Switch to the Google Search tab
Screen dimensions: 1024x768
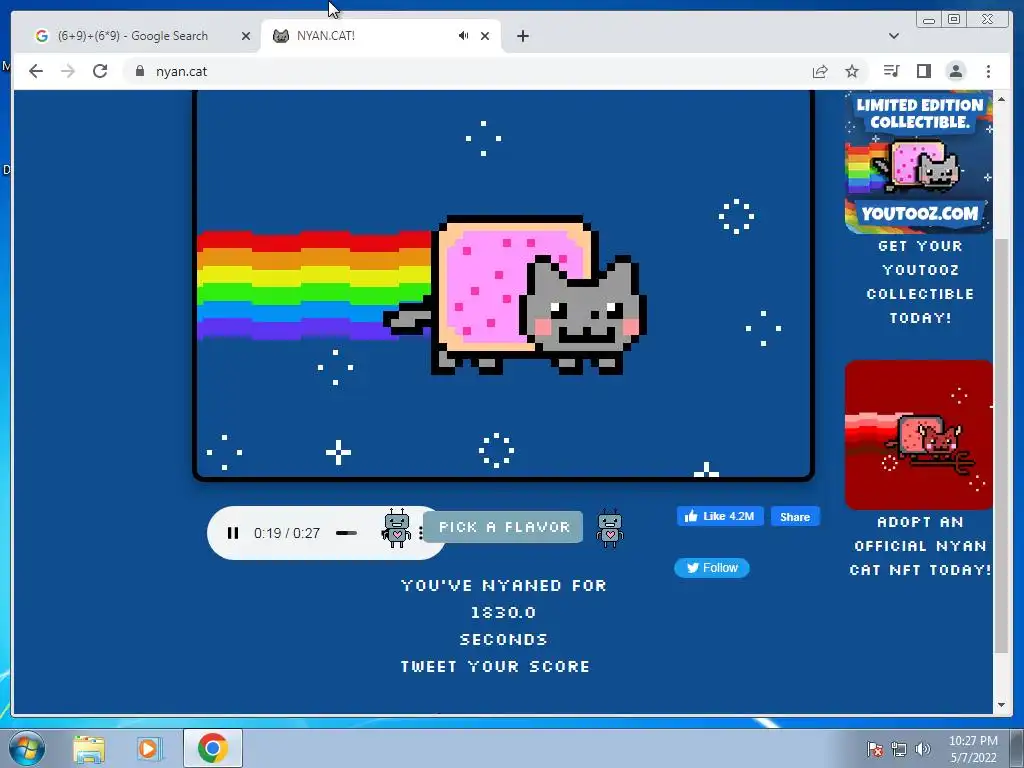pos(132,36)
